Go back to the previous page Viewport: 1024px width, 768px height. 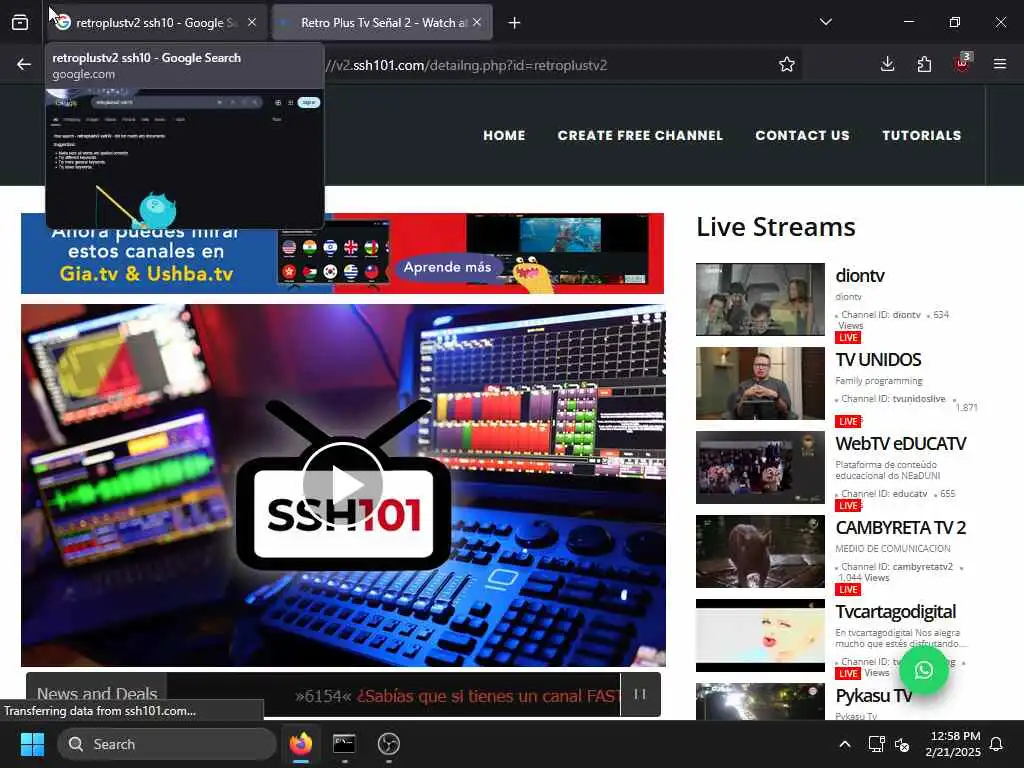pyautogui.click(x=24, y=64)
